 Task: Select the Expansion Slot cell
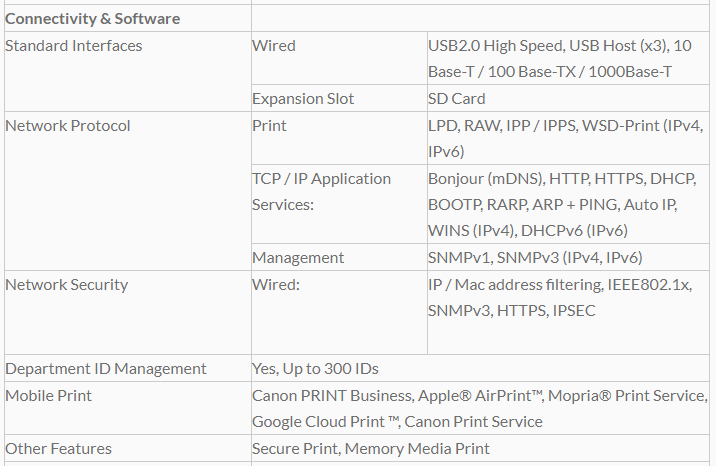303,98
